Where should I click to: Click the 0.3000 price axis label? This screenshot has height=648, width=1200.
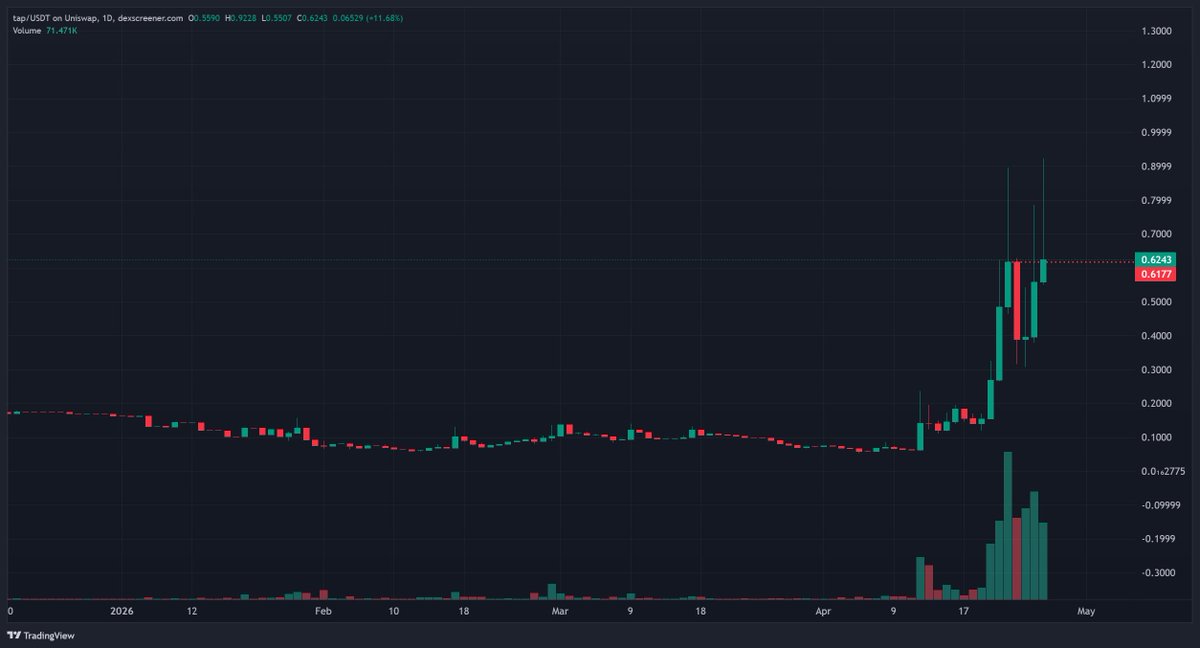coord(1156,370)
